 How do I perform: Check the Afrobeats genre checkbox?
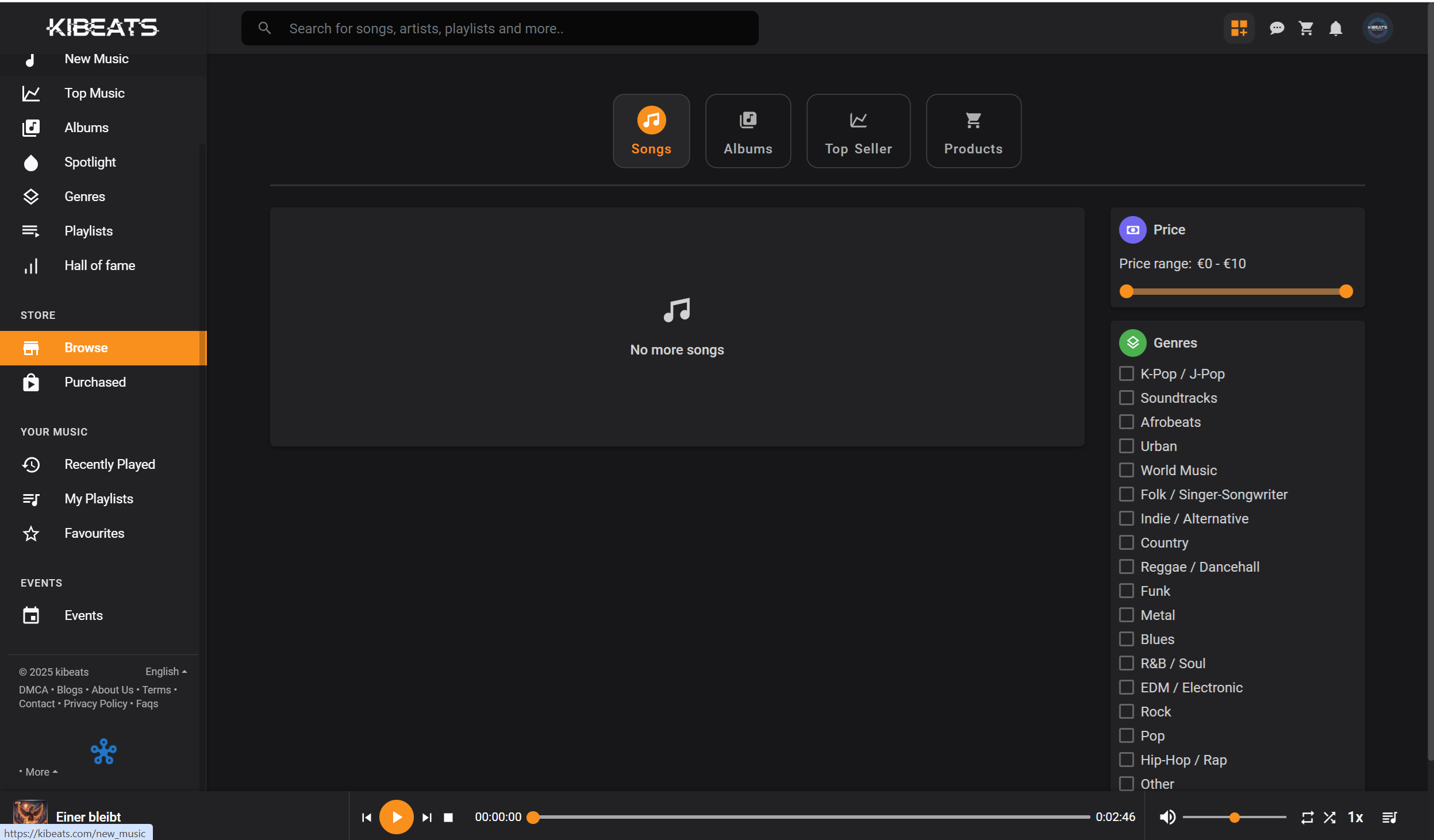(x=1127, y=422)
